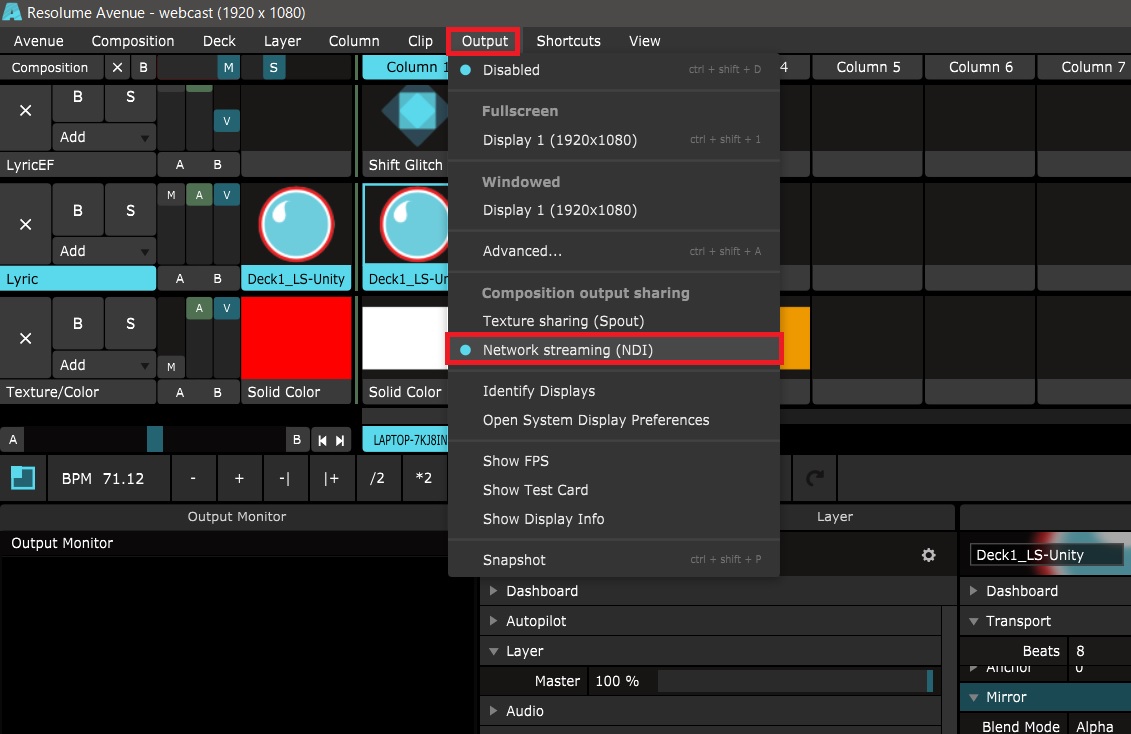Select Show Test Card
The height and width of the screenshot is (734, 1131).
pos(614,490)
